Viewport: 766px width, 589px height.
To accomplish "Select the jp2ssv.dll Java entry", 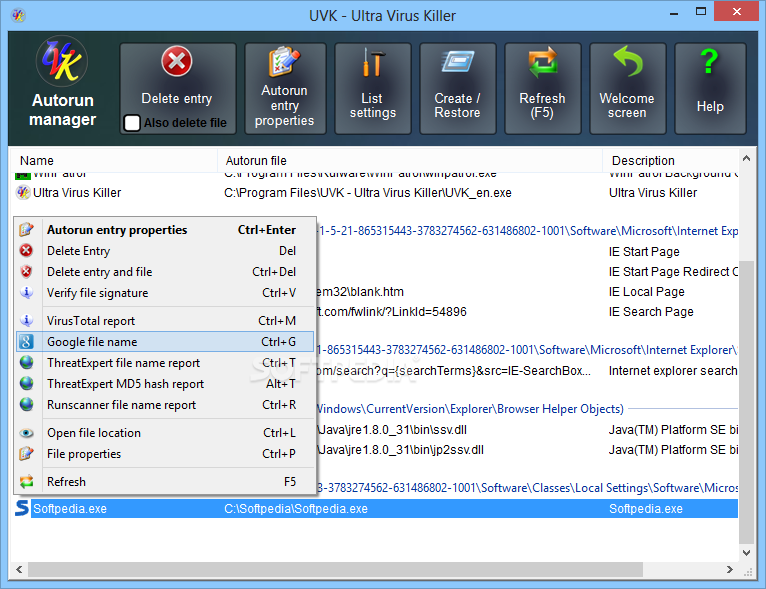I will point(527,450).
